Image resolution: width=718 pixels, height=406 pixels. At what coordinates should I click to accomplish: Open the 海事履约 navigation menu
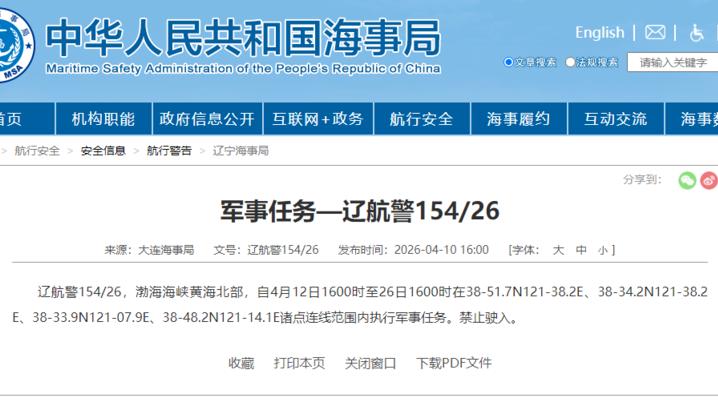click(518, 119)
